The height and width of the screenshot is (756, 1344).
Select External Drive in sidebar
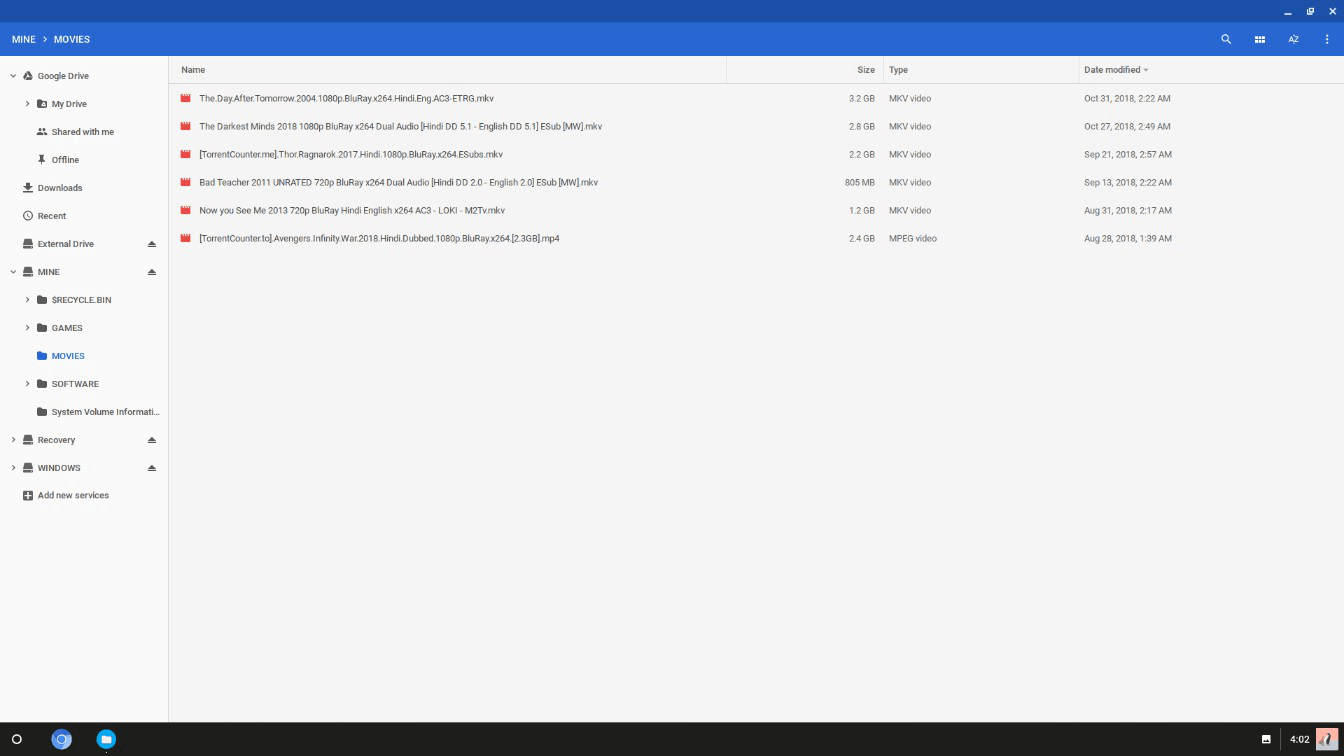tap(66, 244)
